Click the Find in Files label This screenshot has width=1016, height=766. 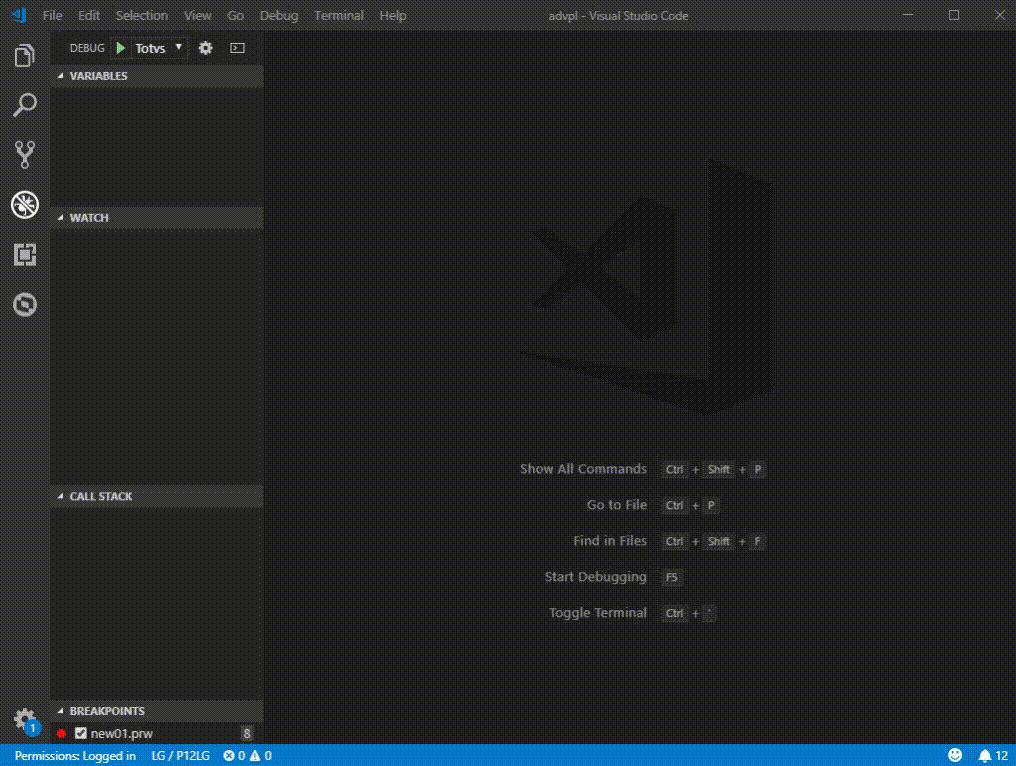coord(610,541)
